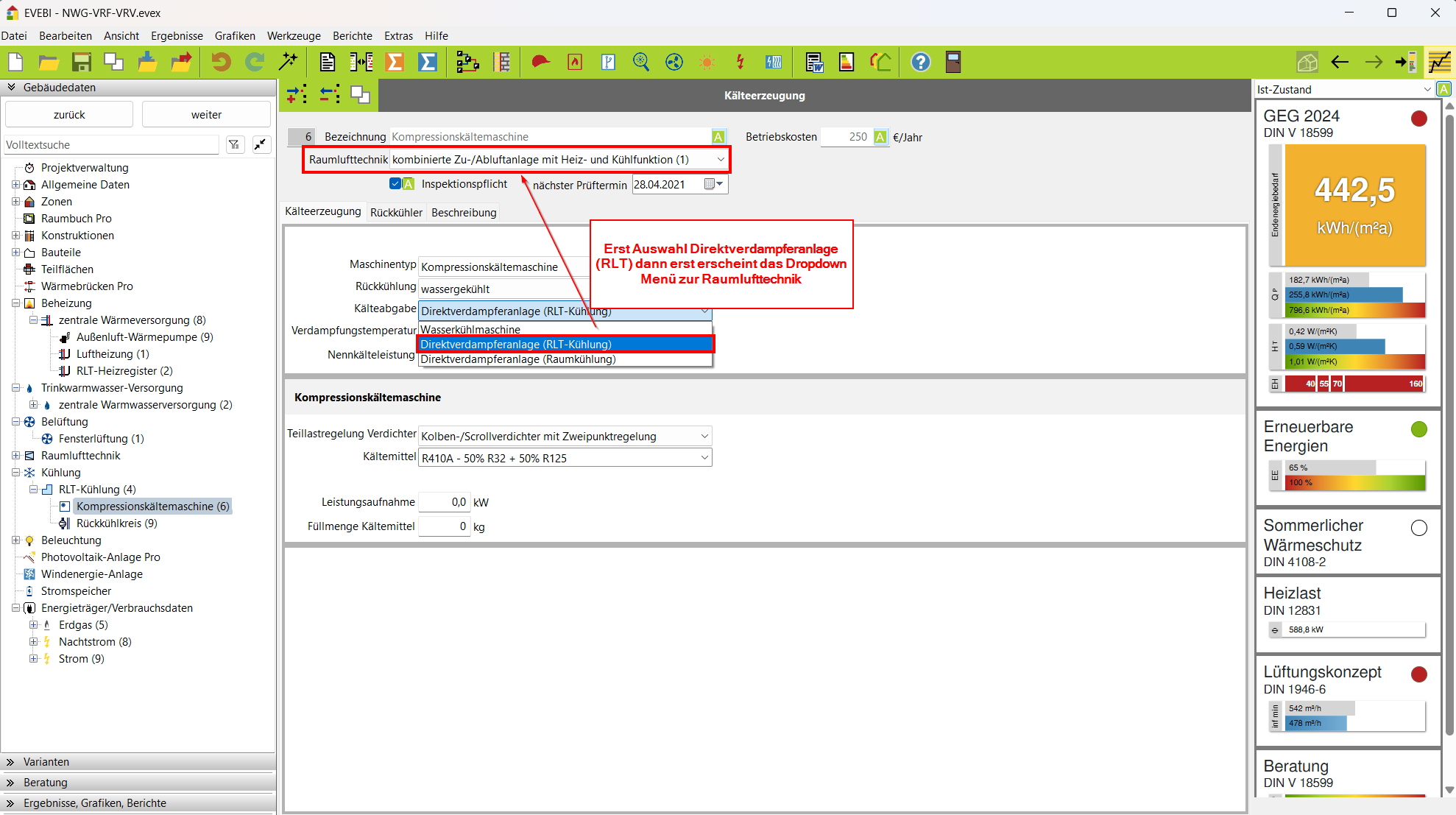Click the Leistungsaufnahme input field
This screenshot has width=1456, height=815.
point(444,502)
